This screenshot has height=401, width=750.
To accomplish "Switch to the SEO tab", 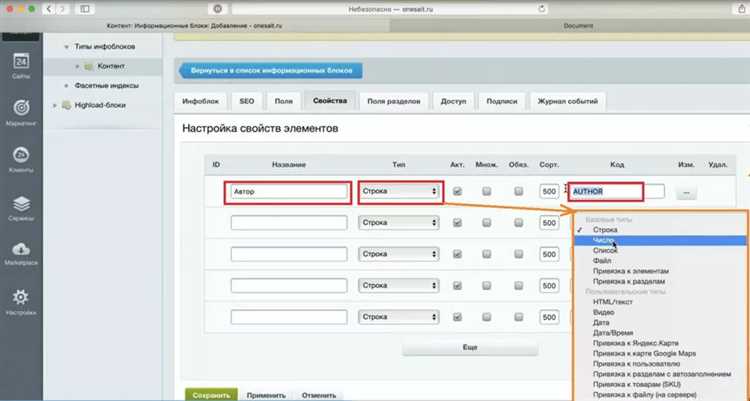I will click(247, 101).
